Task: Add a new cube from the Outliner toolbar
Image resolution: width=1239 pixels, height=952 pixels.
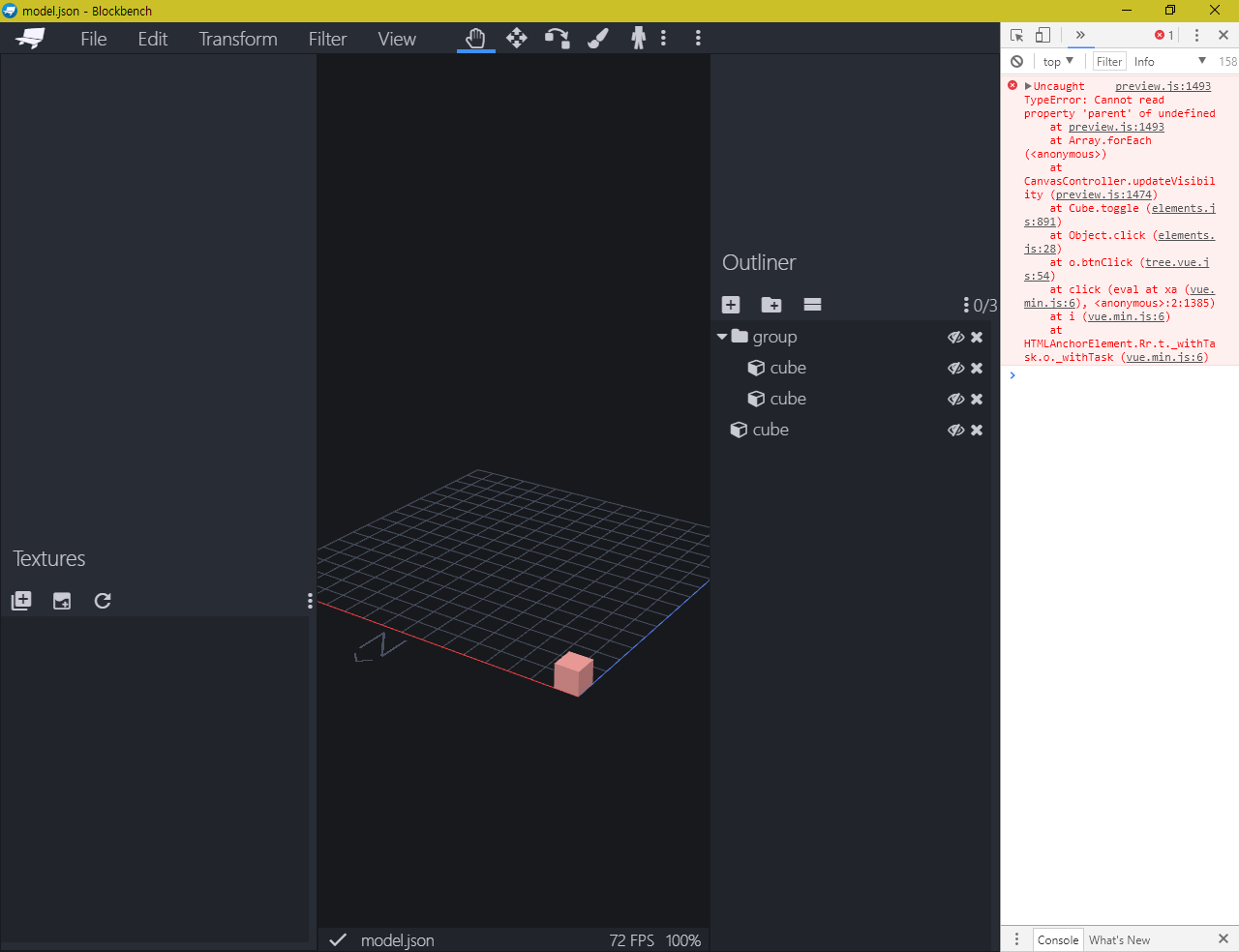Action: [x=731, y=304]
